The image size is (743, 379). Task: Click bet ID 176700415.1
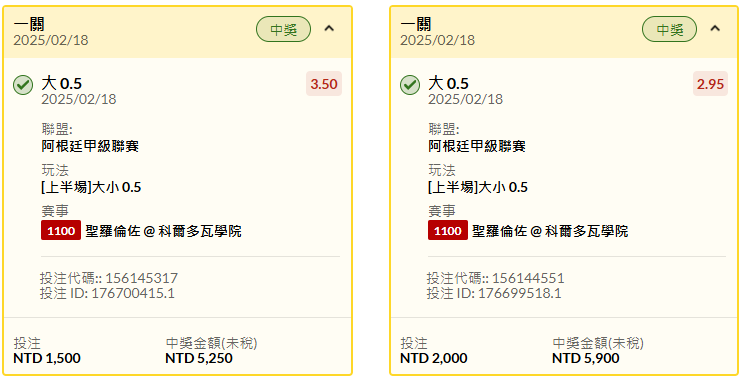(133, 293)
